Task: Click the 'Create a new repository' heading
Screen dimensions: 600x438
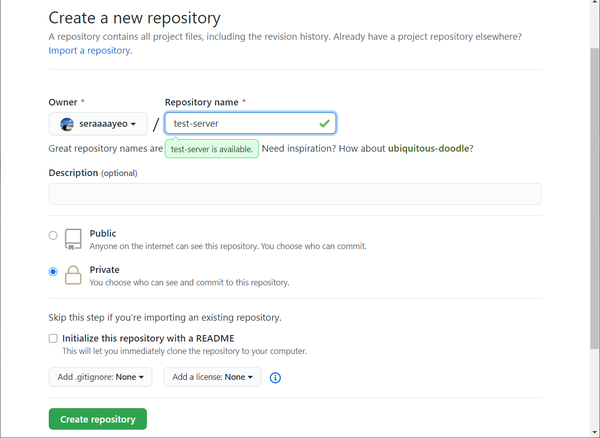Action: tap(134, 18)
